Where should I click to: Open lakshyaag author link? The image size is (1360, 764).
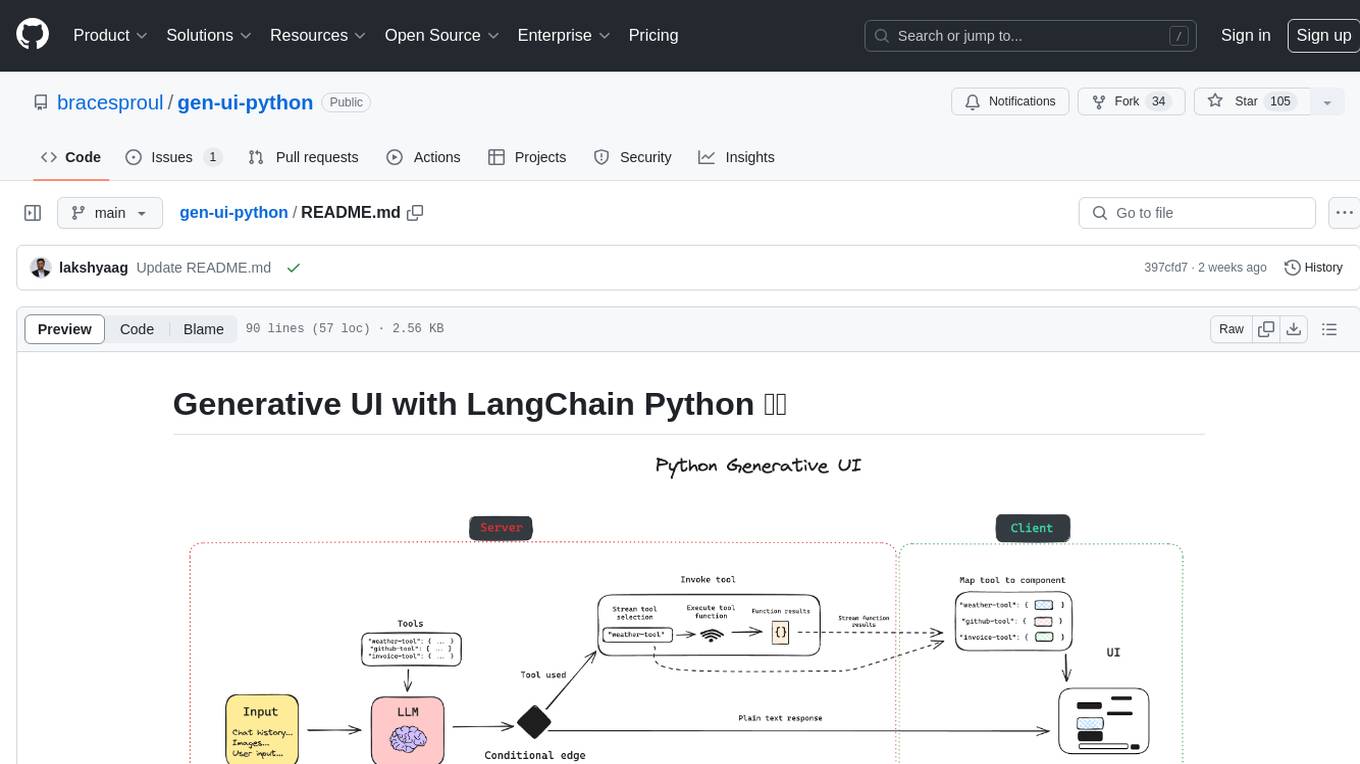click(x=94, y=268)
